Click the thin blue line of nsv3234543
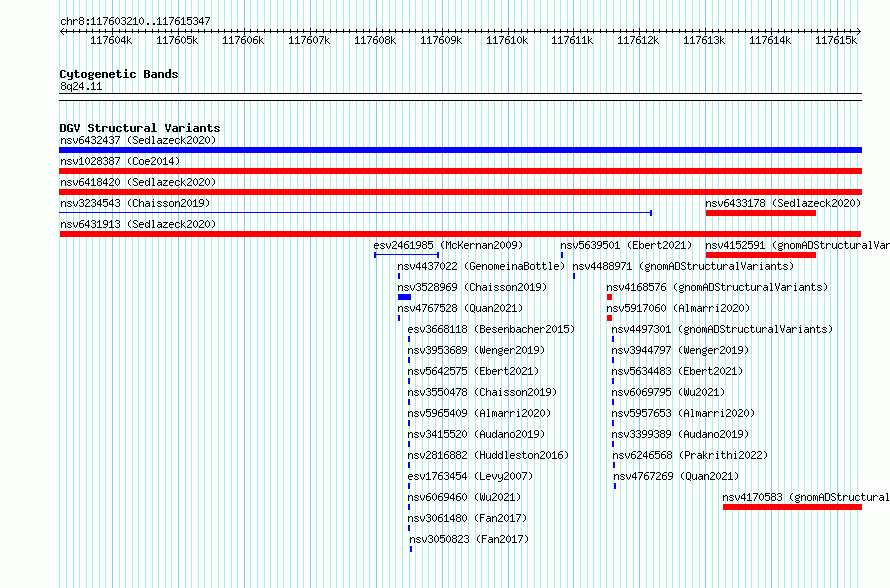The image size is (890, 588). coord(355,213)
